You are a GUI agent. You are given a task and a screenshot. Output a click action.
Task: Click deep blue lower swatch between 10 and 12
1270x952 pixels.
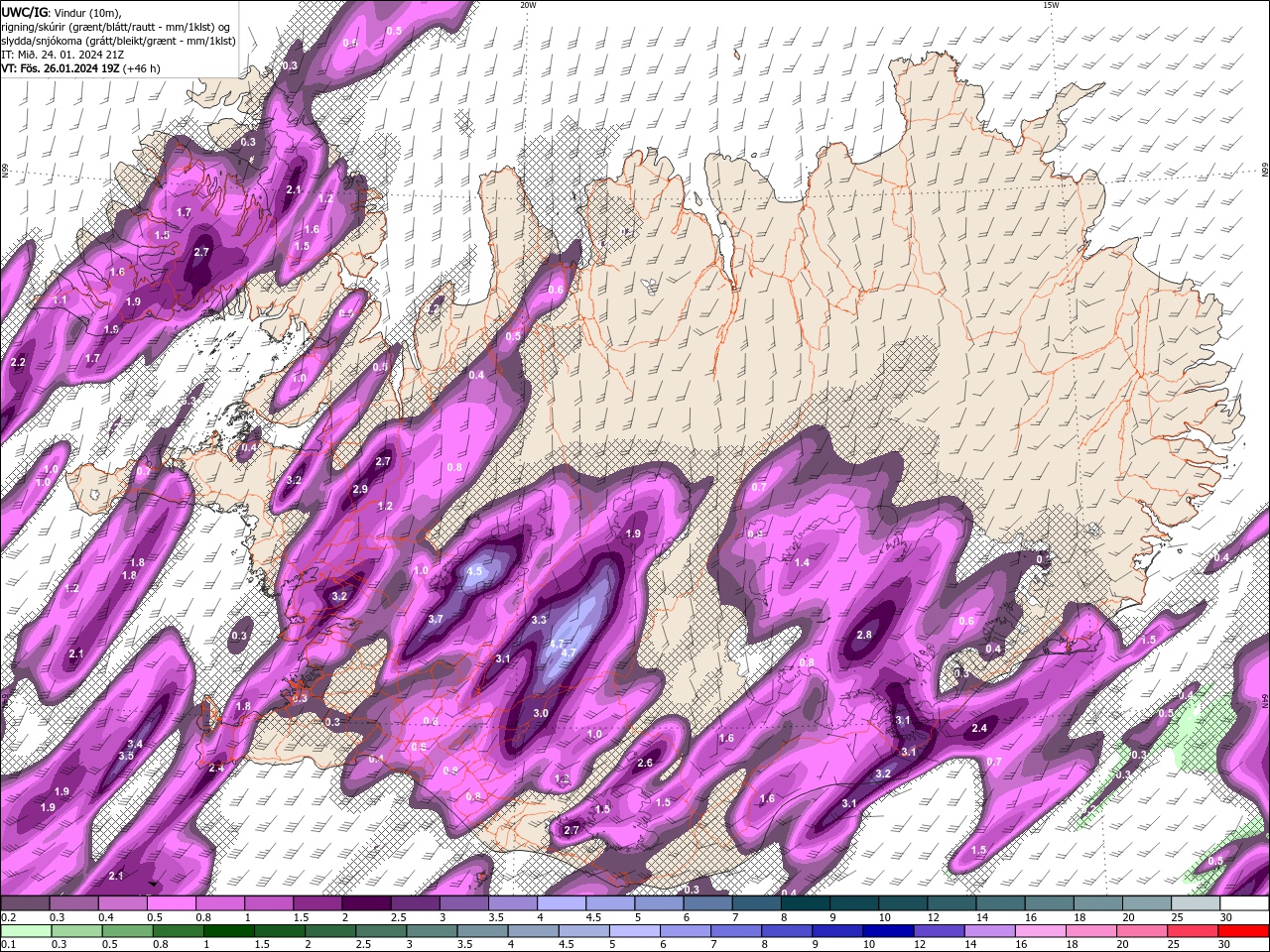[x=888, y=931]
